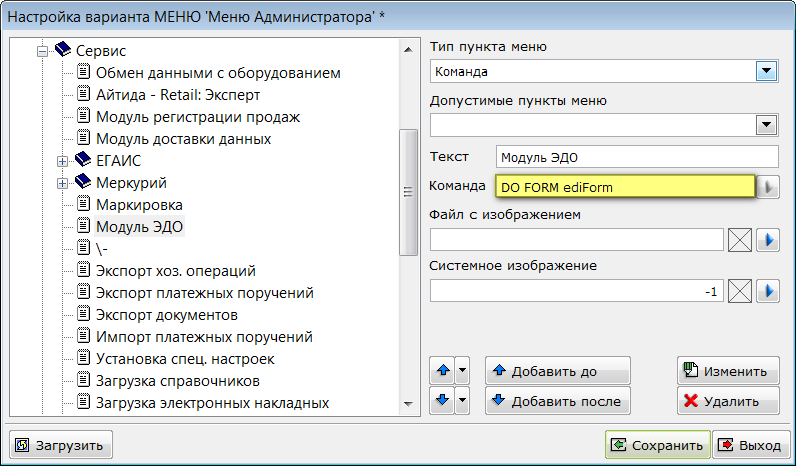Click the tree scrollbar down arrow
Viewport: 796px width, 466px height.
(408, 405)
